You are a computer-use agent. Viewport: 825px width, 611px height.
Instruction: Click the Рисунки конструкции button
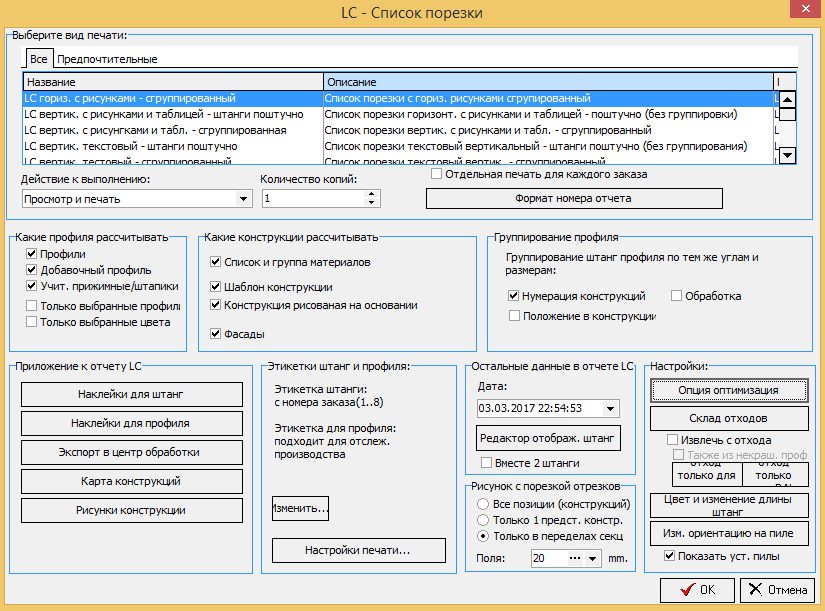[x=132, y=510]
